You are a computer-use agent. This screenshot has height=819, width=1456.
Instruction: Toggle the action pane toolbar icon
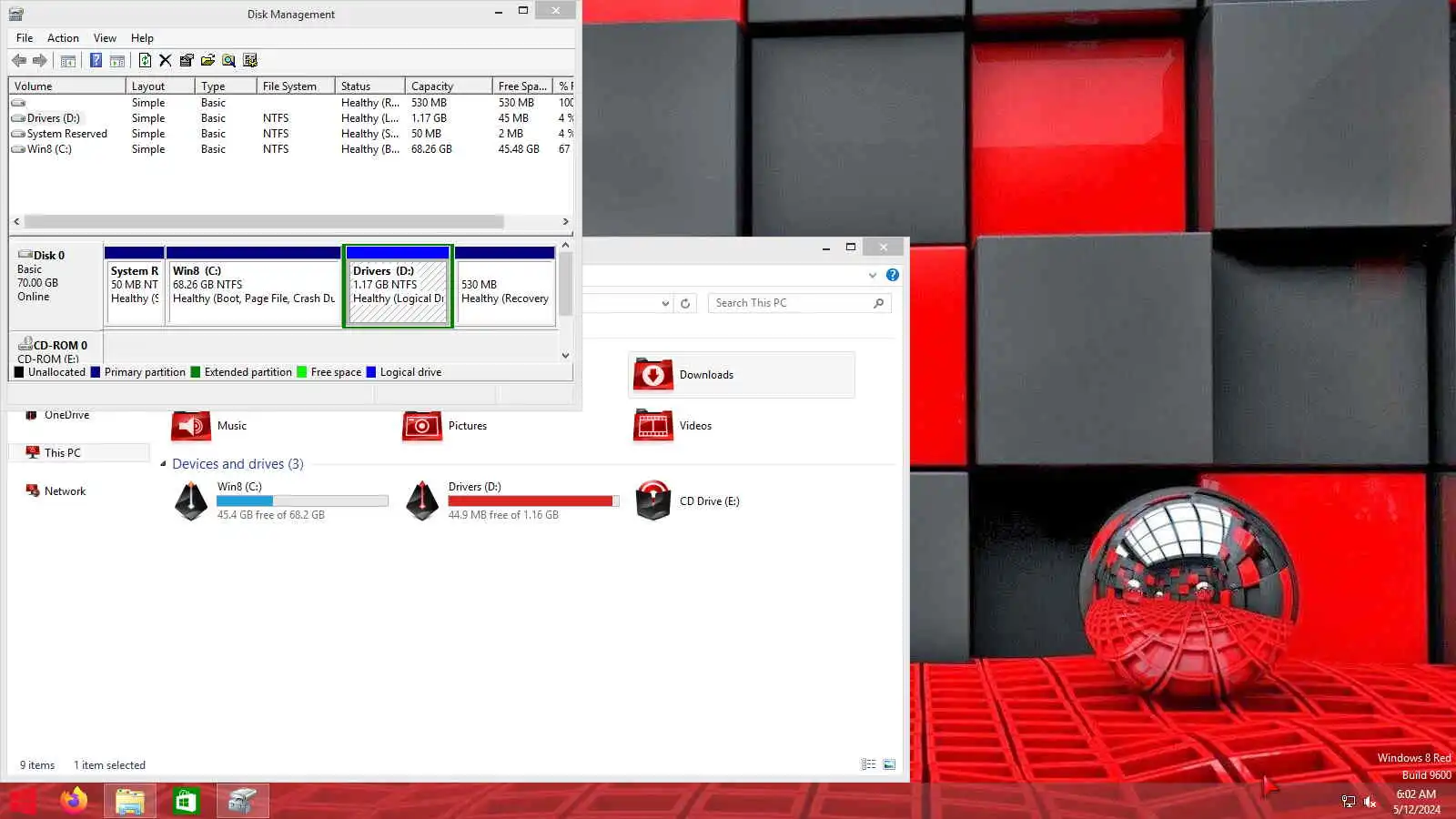click(x=117, y=61)
